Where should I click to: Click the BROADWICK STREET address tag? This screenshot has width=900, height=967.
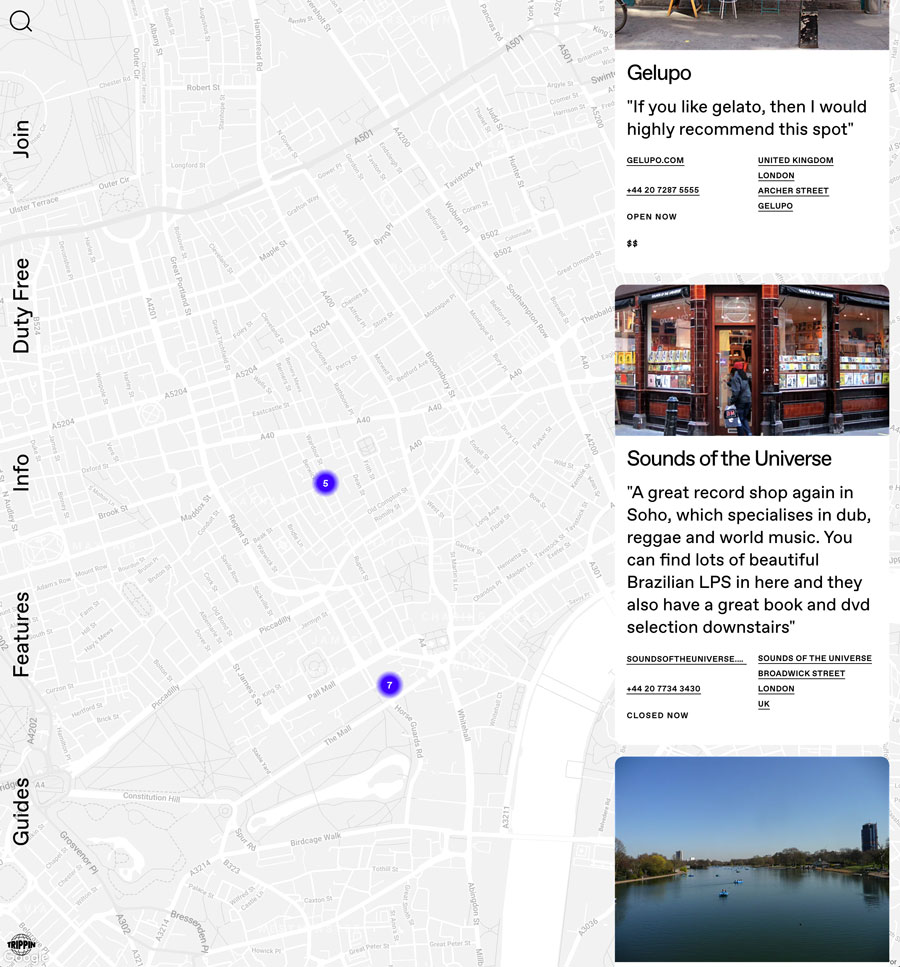pyautogui.click(x=801, y=673)
